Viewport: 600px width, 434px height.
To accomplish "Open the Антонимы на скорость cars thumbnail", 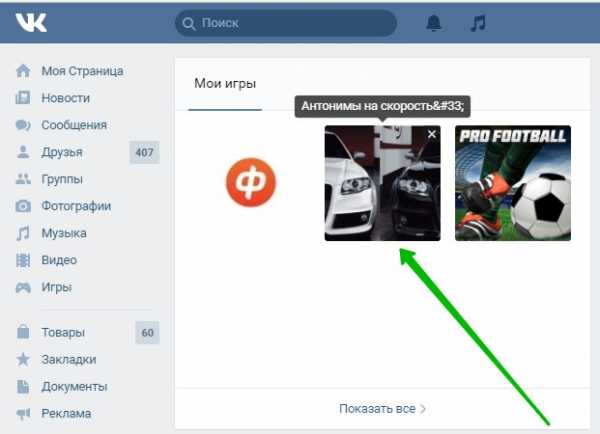I will pyautogui.click(x=382, y=183).
